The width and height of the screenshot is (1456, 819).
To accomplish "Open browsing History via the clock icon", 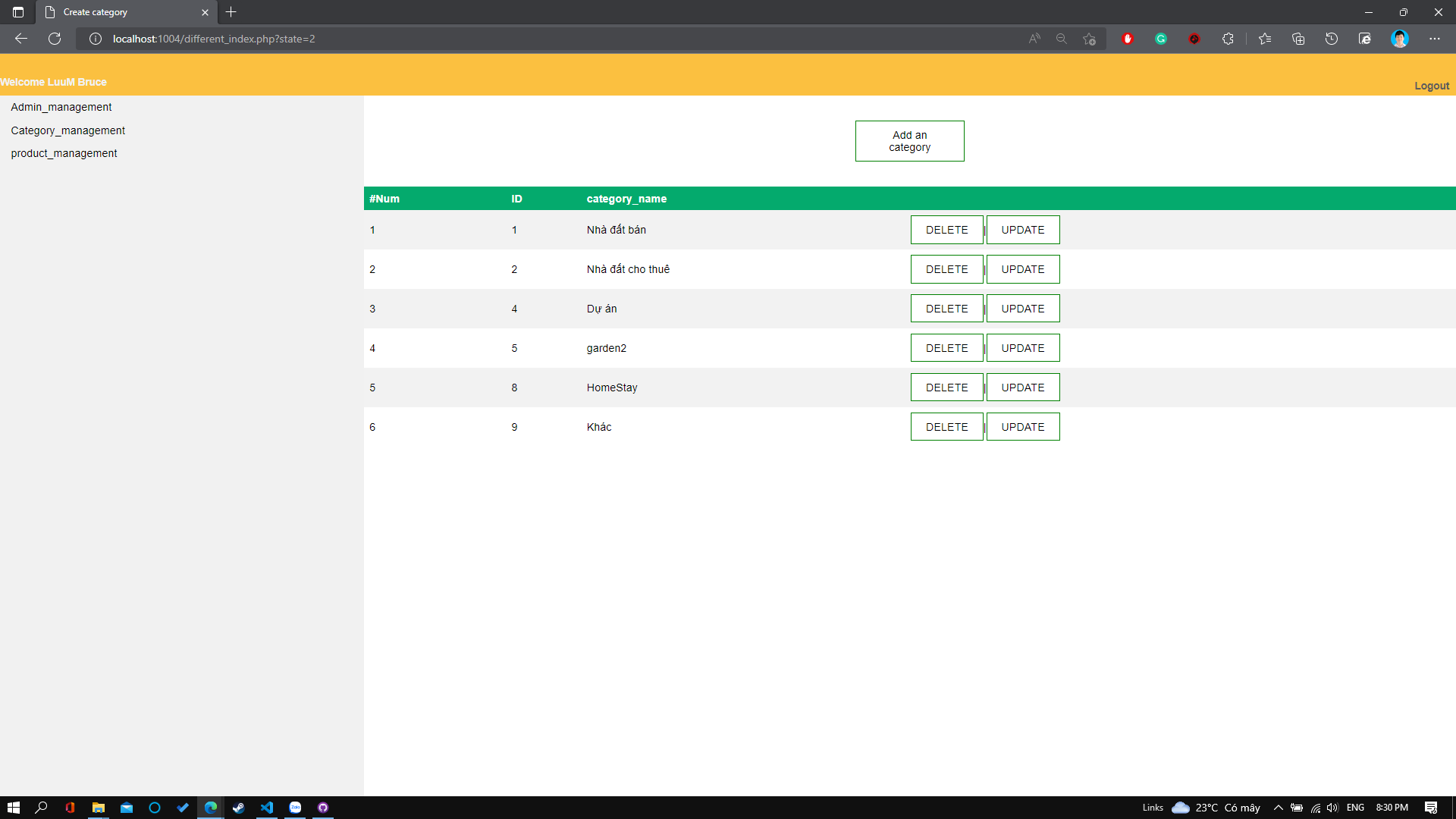I will (x=1332, y=39).
